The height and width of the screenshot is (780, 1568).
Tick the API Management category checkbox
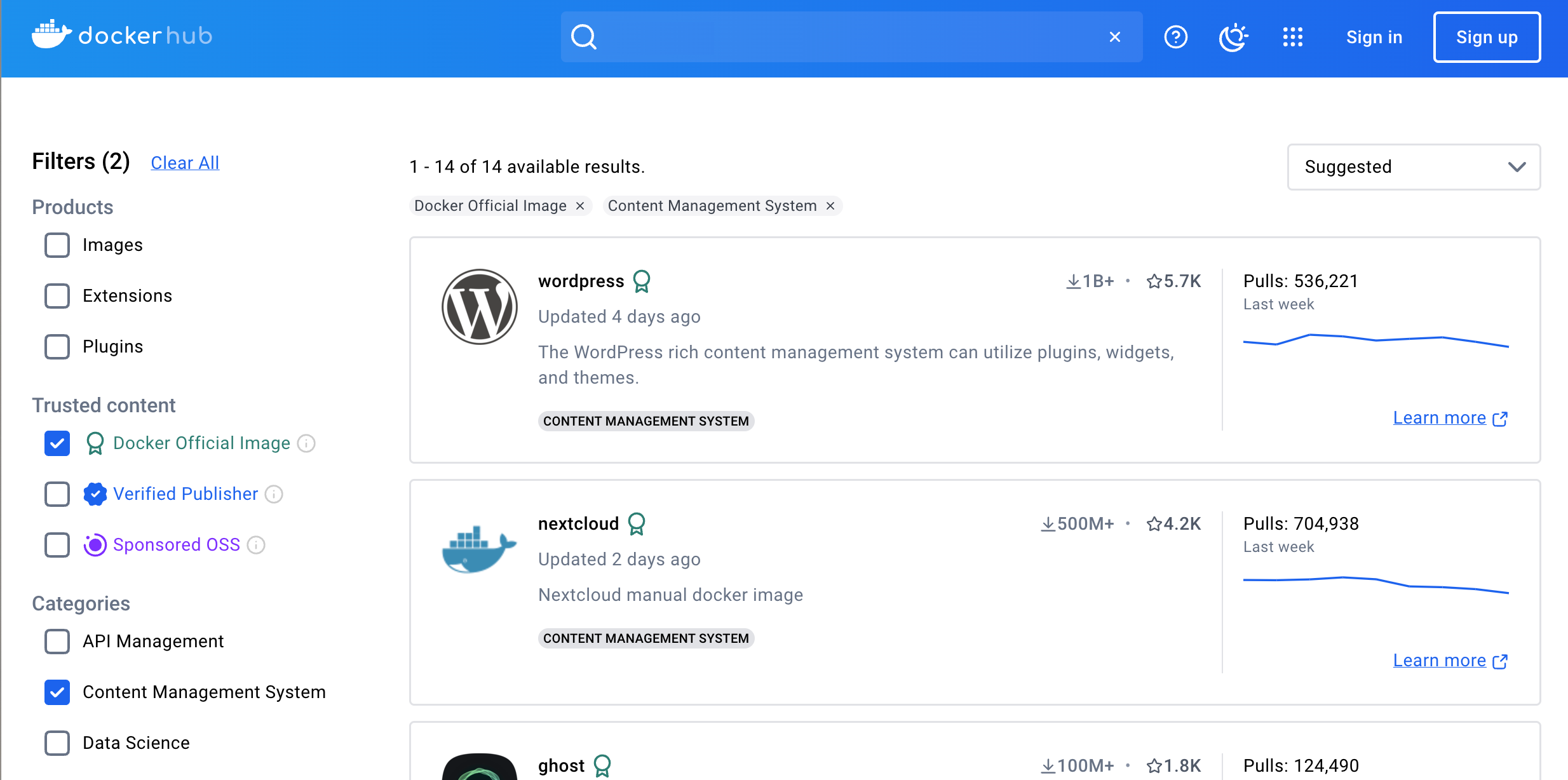(x=57, y=642)
